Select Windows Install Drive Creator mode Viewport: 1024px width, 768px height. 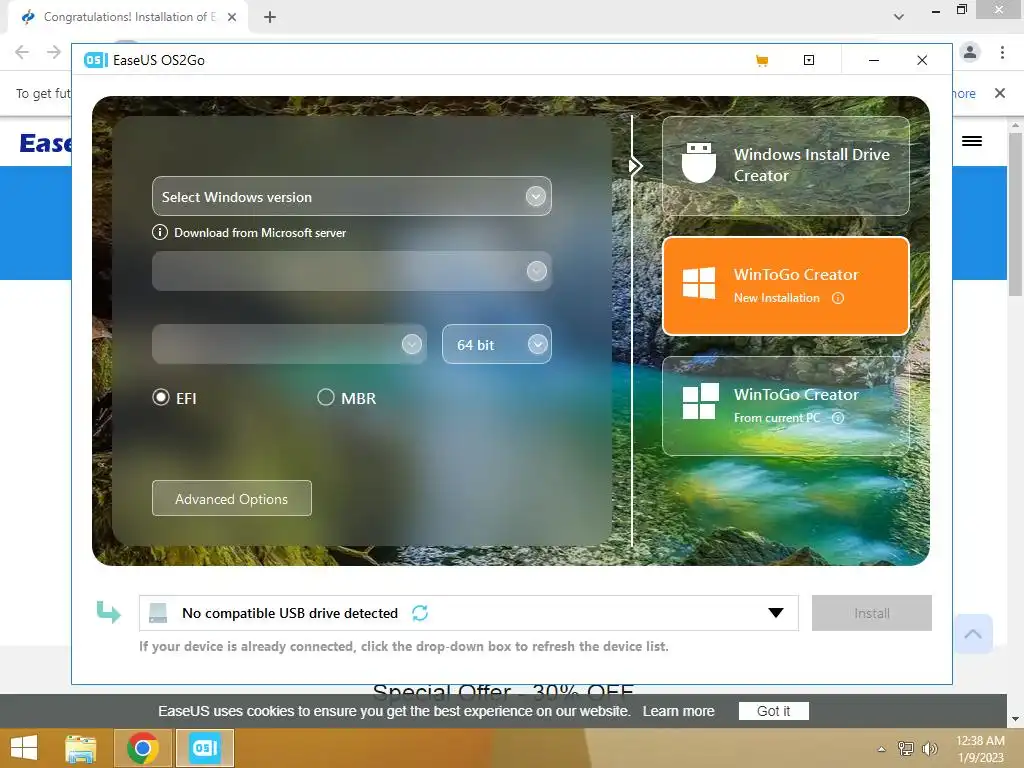coord(786,166)
